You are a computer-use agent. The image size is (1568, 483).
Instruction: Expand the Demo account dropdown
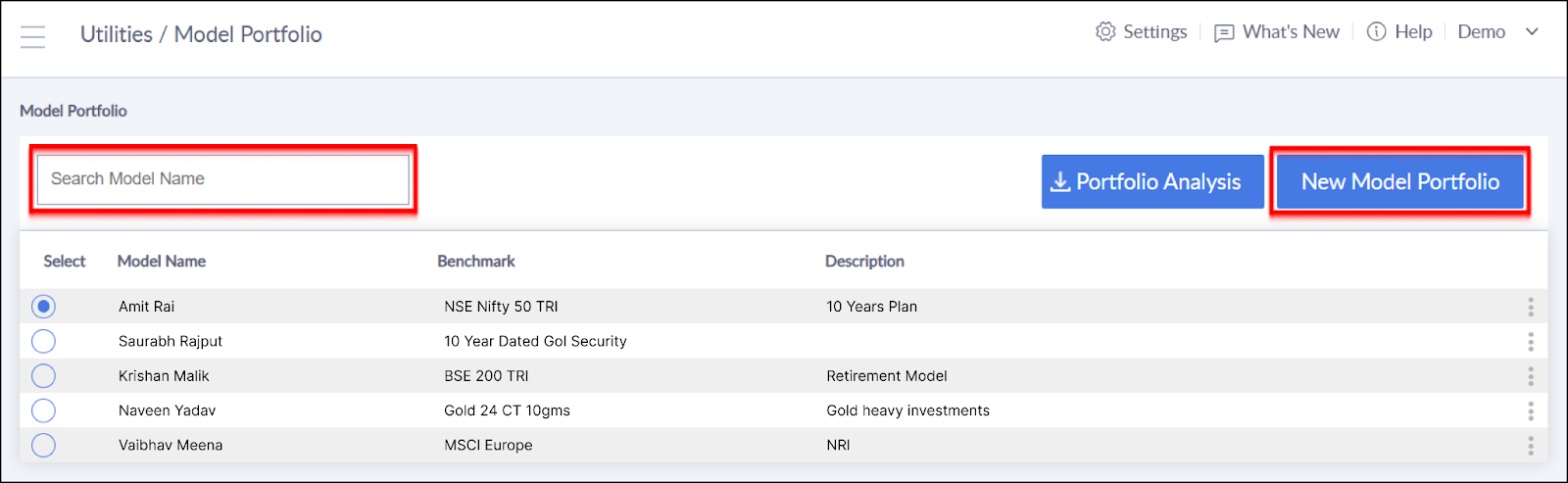(x=1531, y=32)
